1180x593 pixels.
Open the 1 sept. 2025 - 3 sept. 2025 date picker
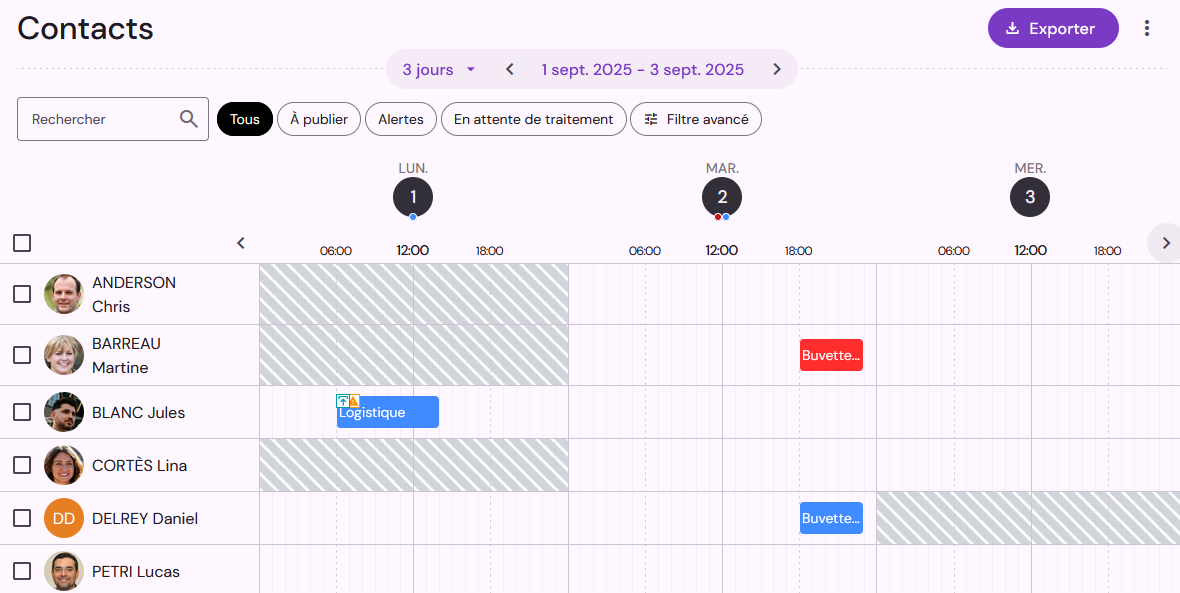click(x=643, y=69)
